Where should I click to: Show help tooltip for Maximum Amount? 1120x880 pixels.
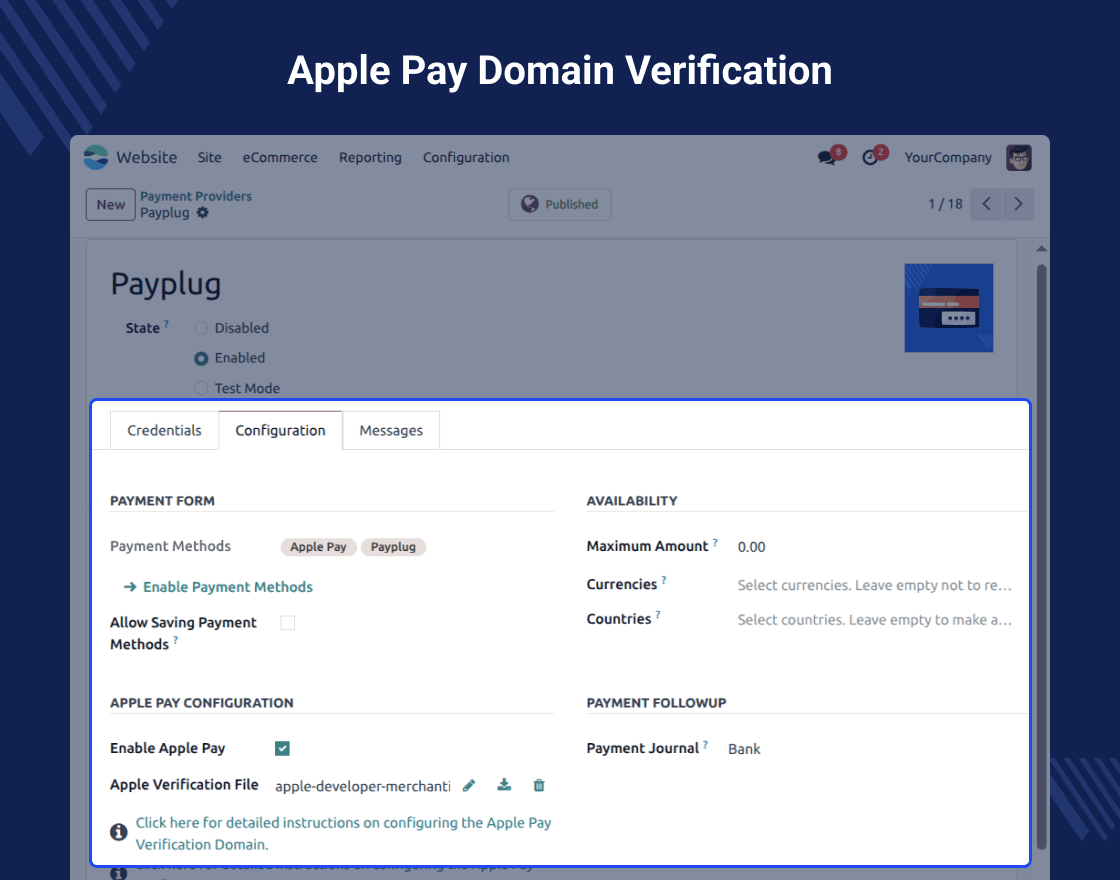[715, 542]
